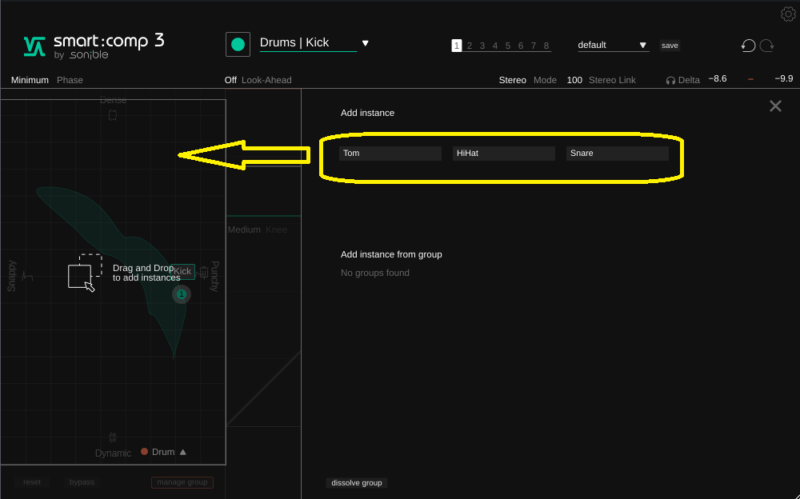The width and height of the screenshot is (800, 499).
Task: Open the settings gear icon
Action: tap(787, 14)
